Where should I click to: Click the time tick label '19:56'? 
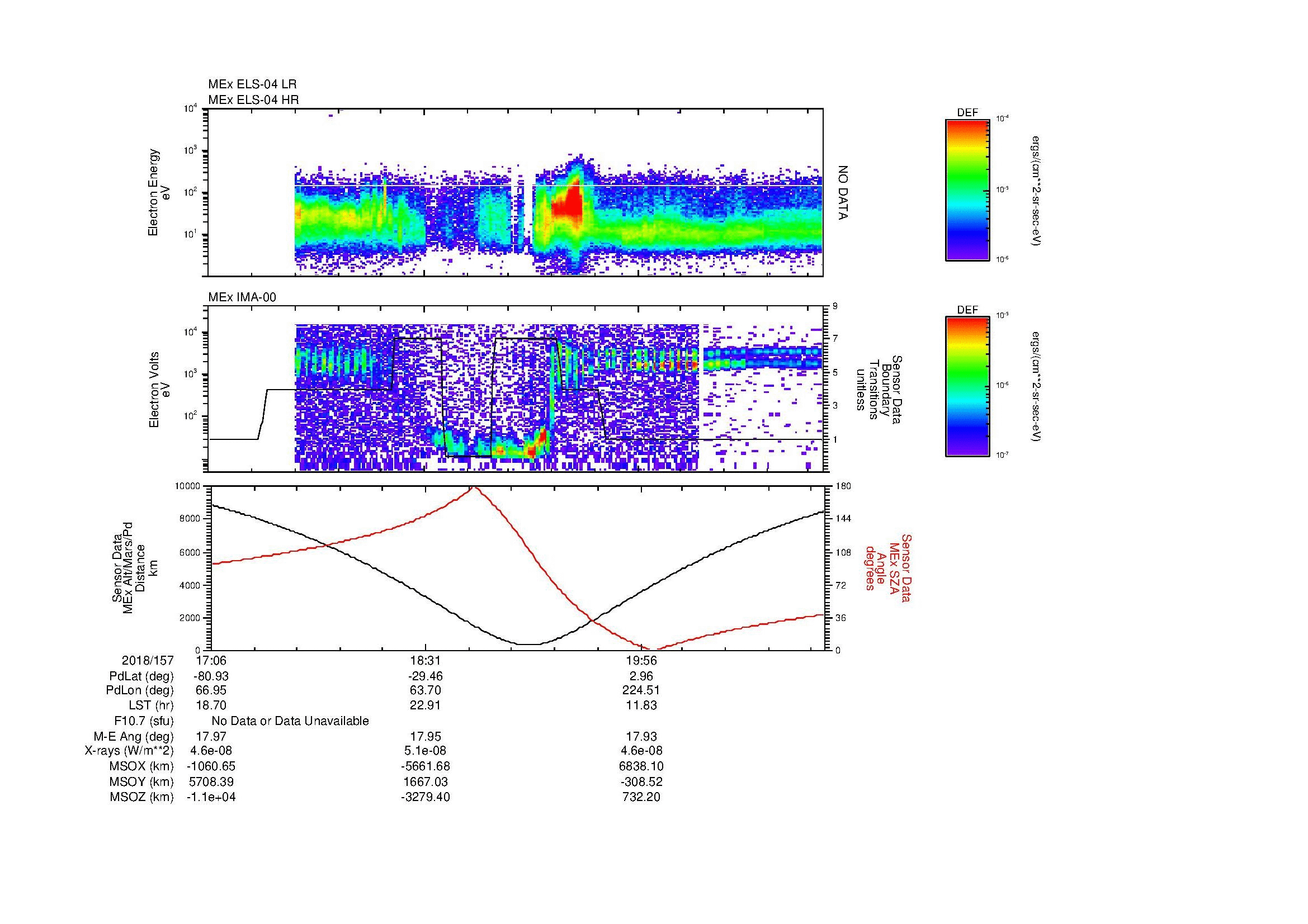(x=641, y=660)
